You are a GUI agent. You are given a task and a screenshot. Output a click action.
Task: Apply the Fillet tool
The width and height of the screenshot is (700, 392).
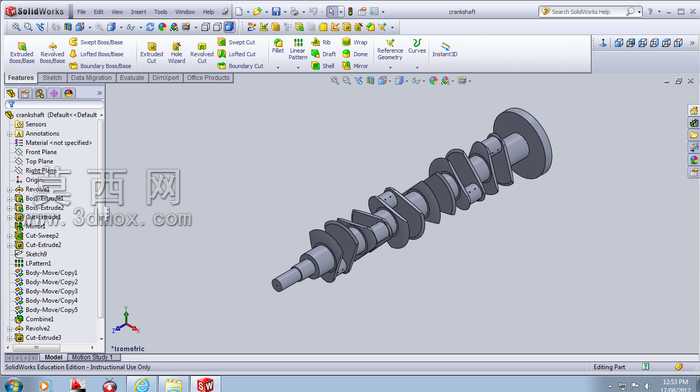278,46
